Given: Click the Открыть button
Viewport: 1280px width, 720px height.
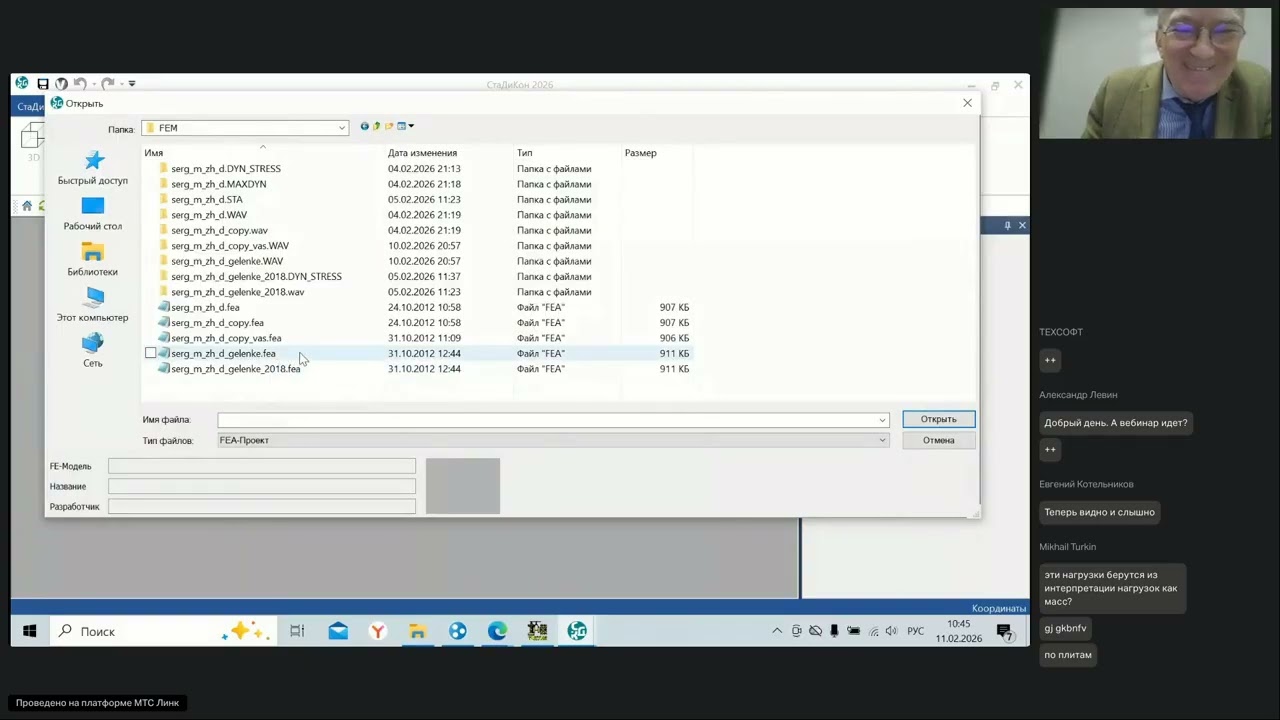Looking at the screenshot, I should (x=938, y=420).
